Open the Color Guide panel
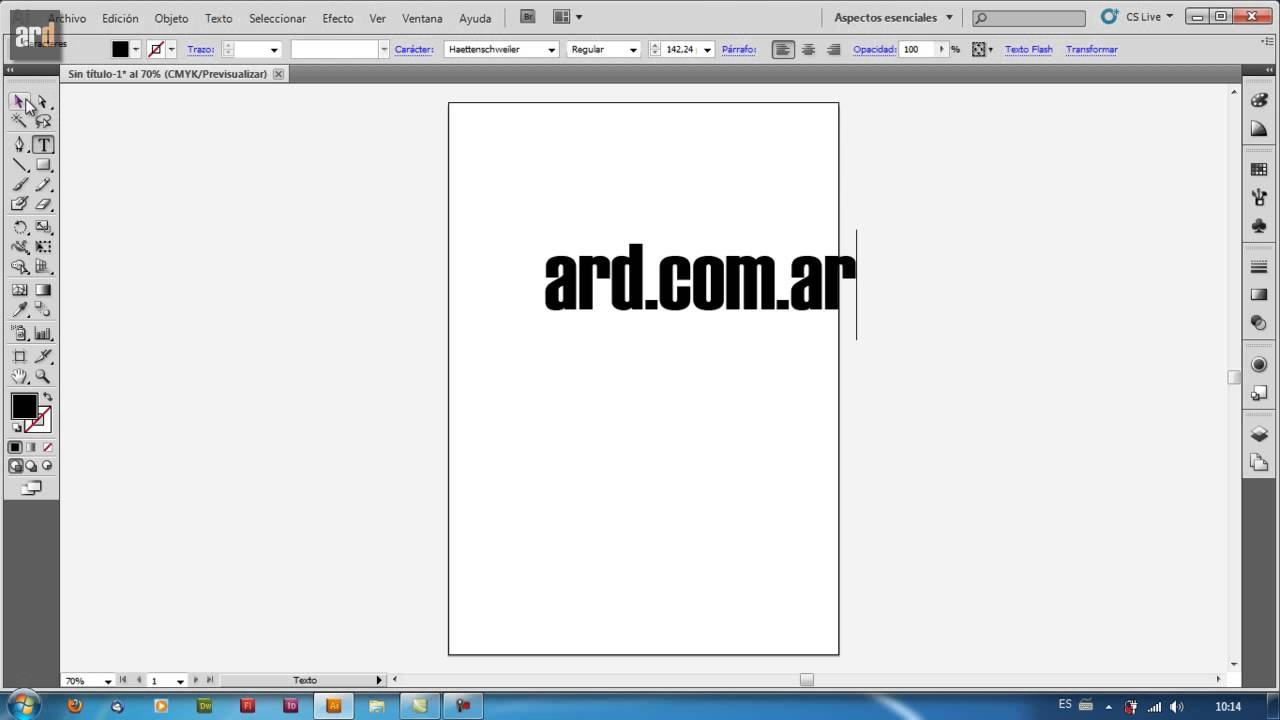 1259,129
